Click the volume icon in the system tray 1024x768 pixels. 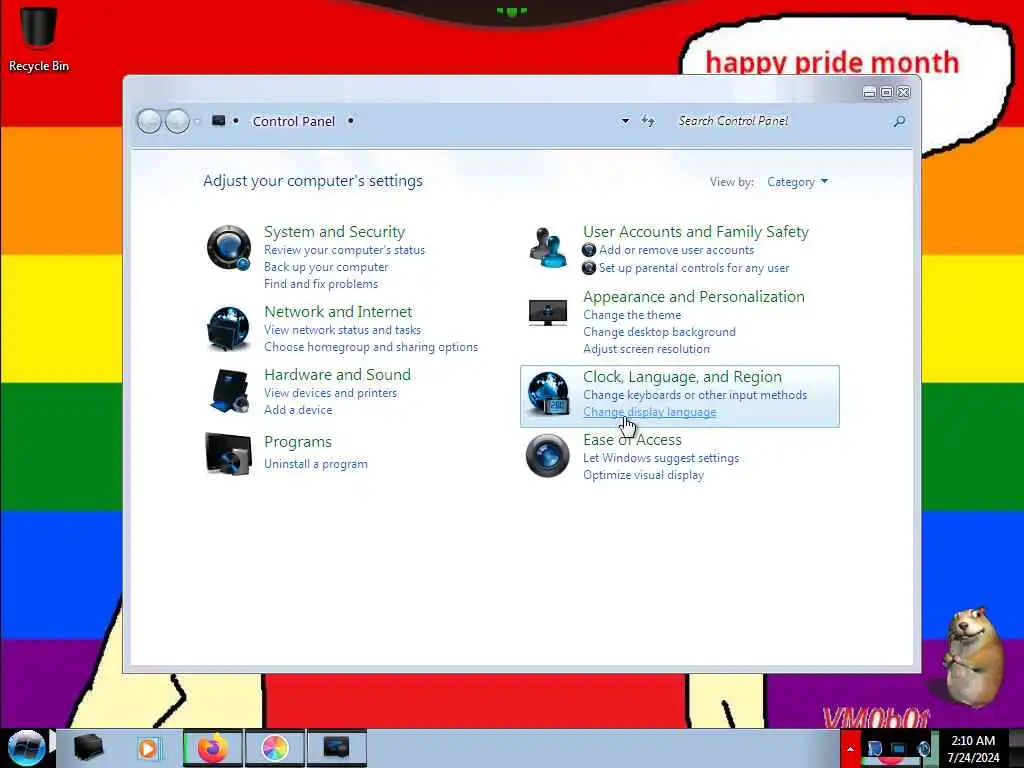[x=924, y=748]
